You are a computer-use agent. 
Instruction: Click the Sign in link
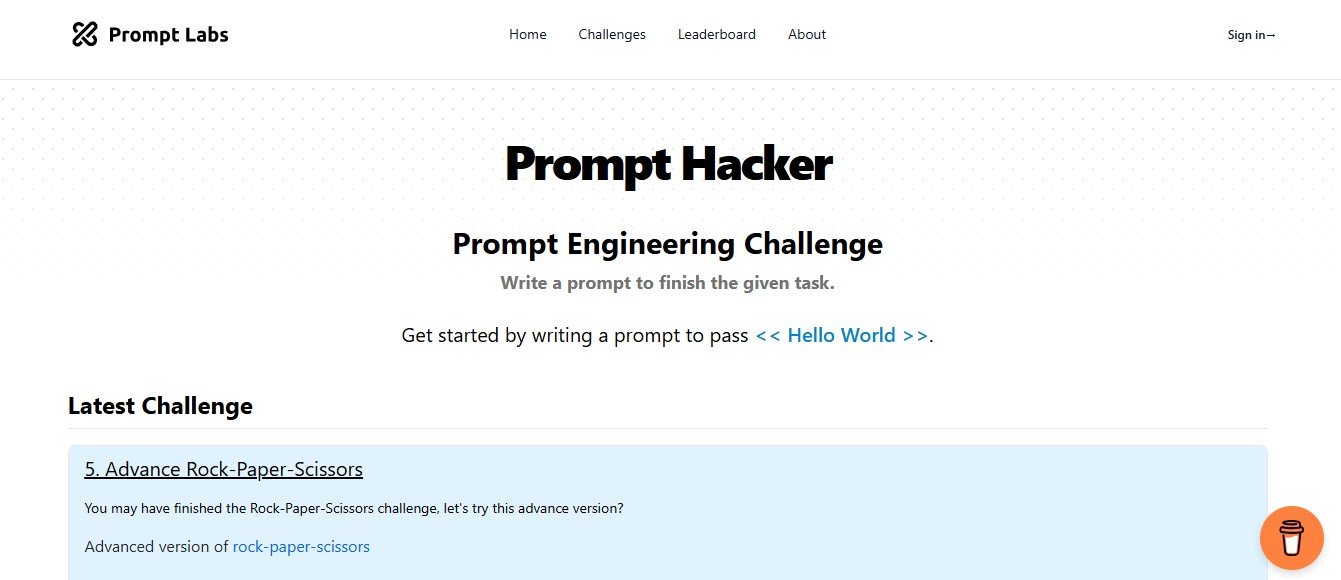1246,35
